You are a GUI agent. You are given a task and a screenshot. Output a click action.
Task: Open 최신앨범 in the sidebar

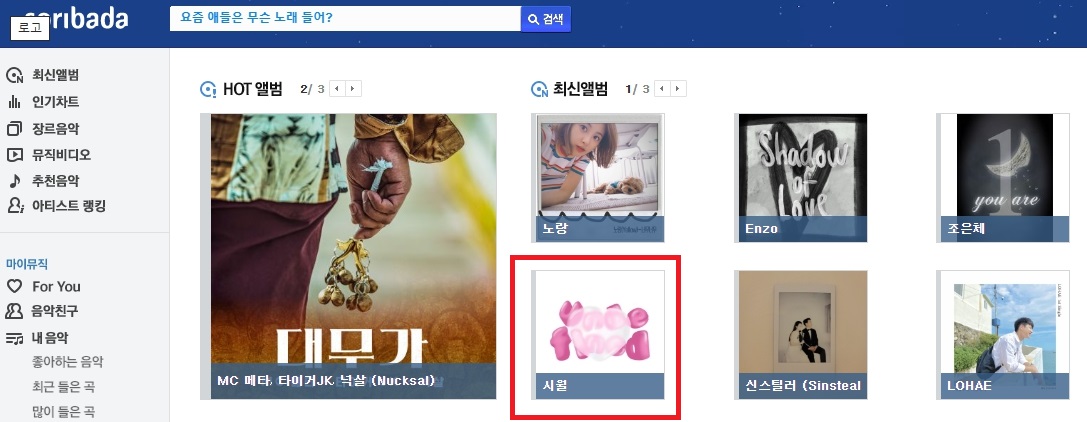coord(43,75)
